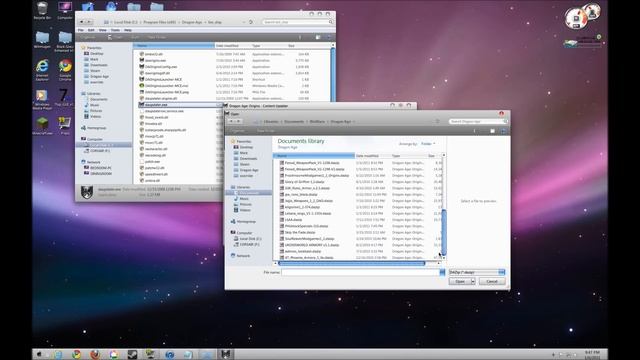Click Open dialog vertical scrollbar thumb
Viewport: 640px width, 360px height.
pos(444,233)
